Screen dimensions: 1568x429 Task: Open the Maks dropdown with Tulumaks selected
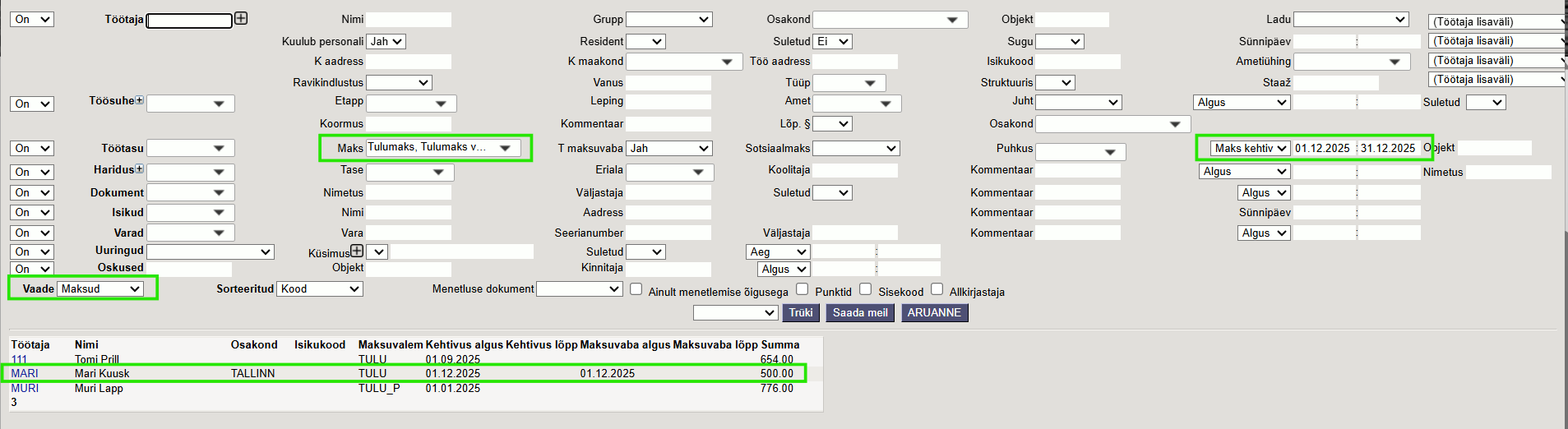[441, 148]
